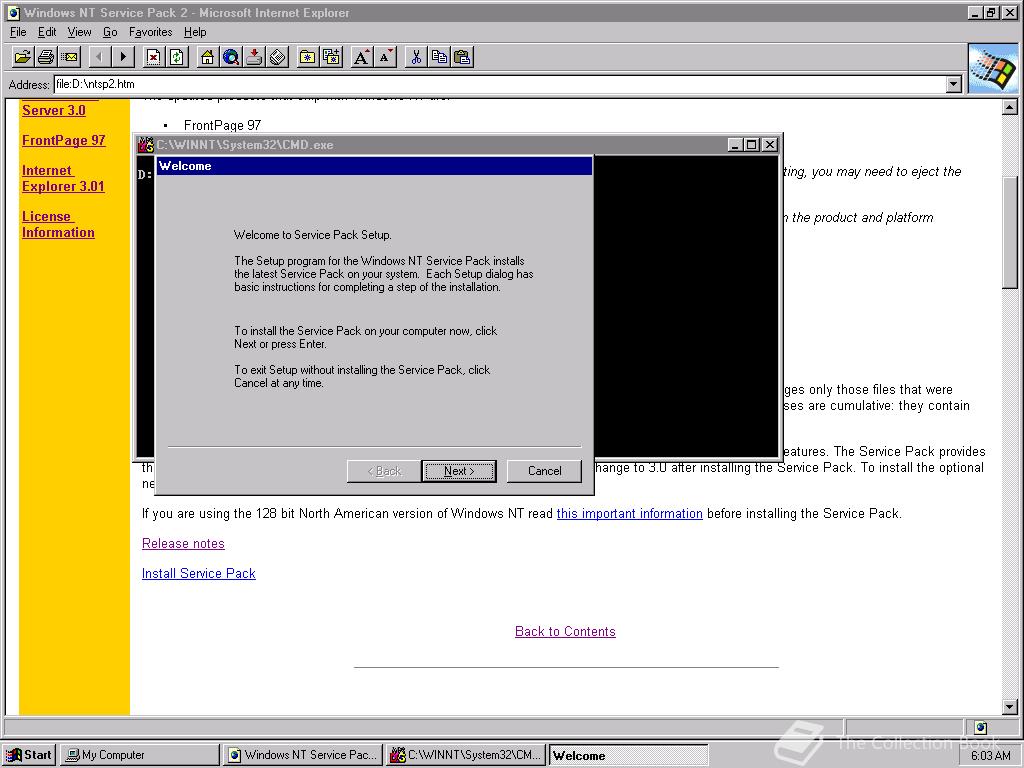This screenshot has width=1024, height=768.
Task: Follow the 'this important information' link
Action: pos(630,513)
